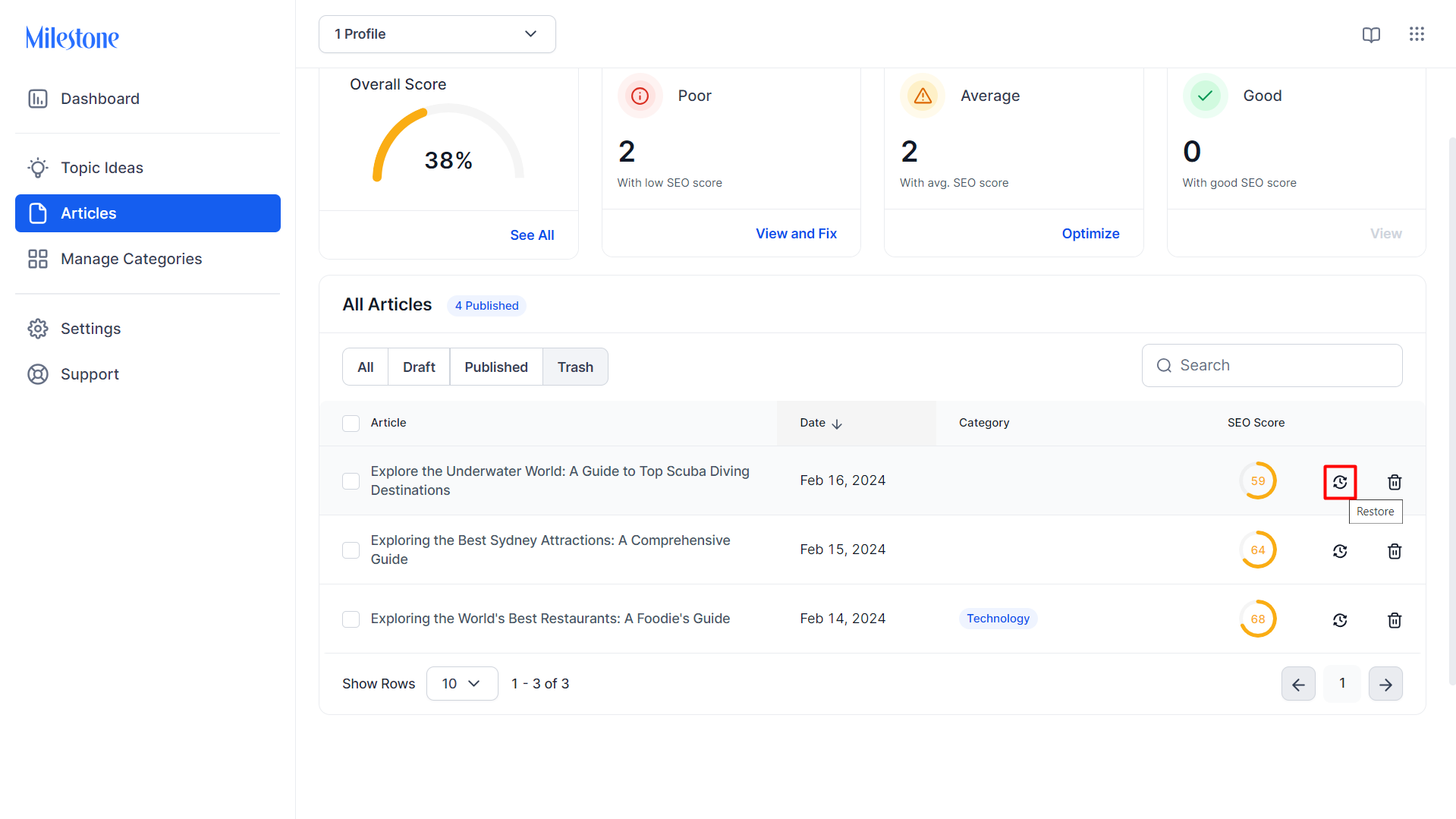The width and height of the screenshot is (1456, 819).
Task: Click the search magnifier icon
Action: click(1164, 366)
